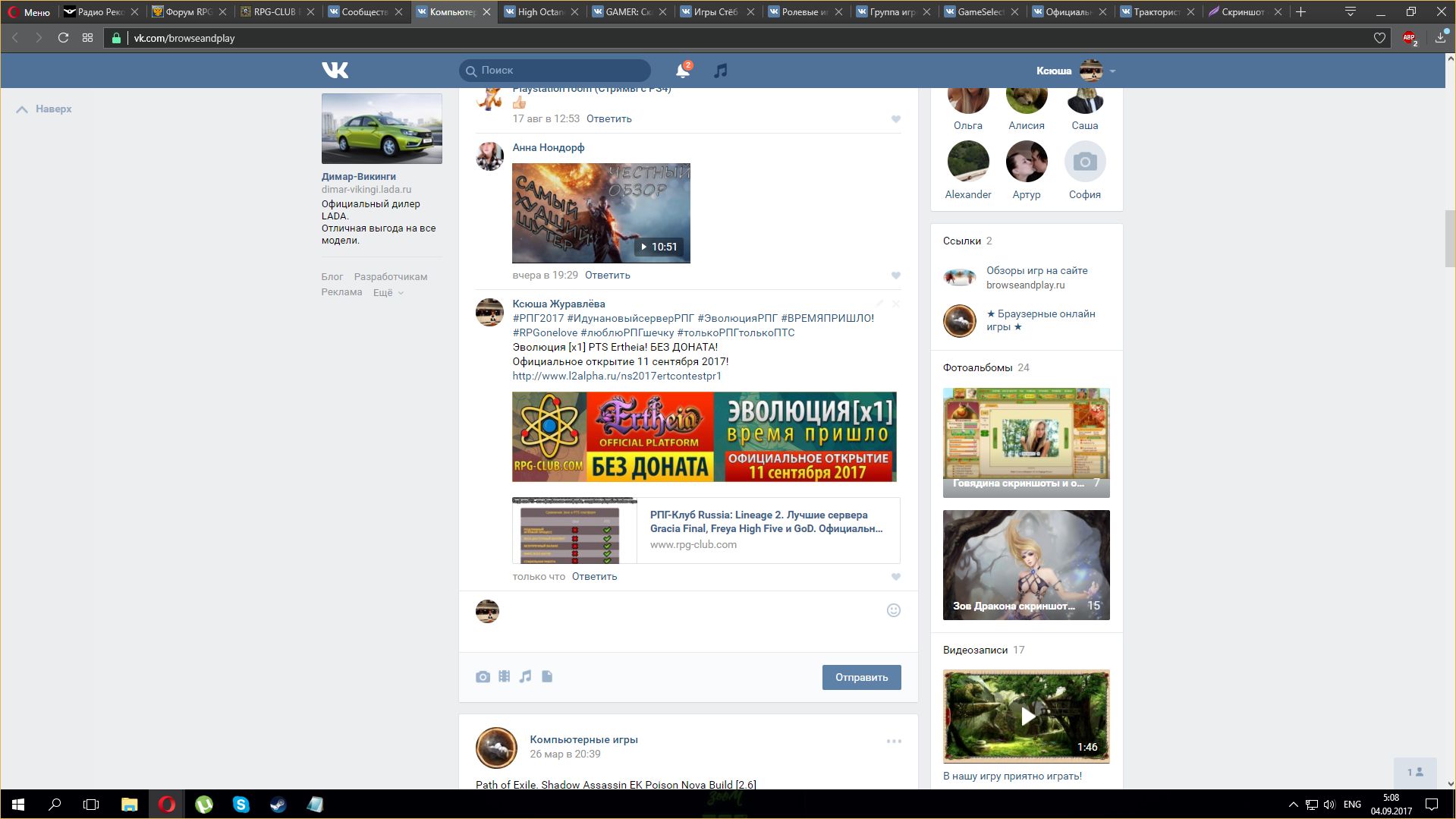This screenshot has width=1456, height=819.
Task: Click the browser address bar
Action: (x=747, y=38)
